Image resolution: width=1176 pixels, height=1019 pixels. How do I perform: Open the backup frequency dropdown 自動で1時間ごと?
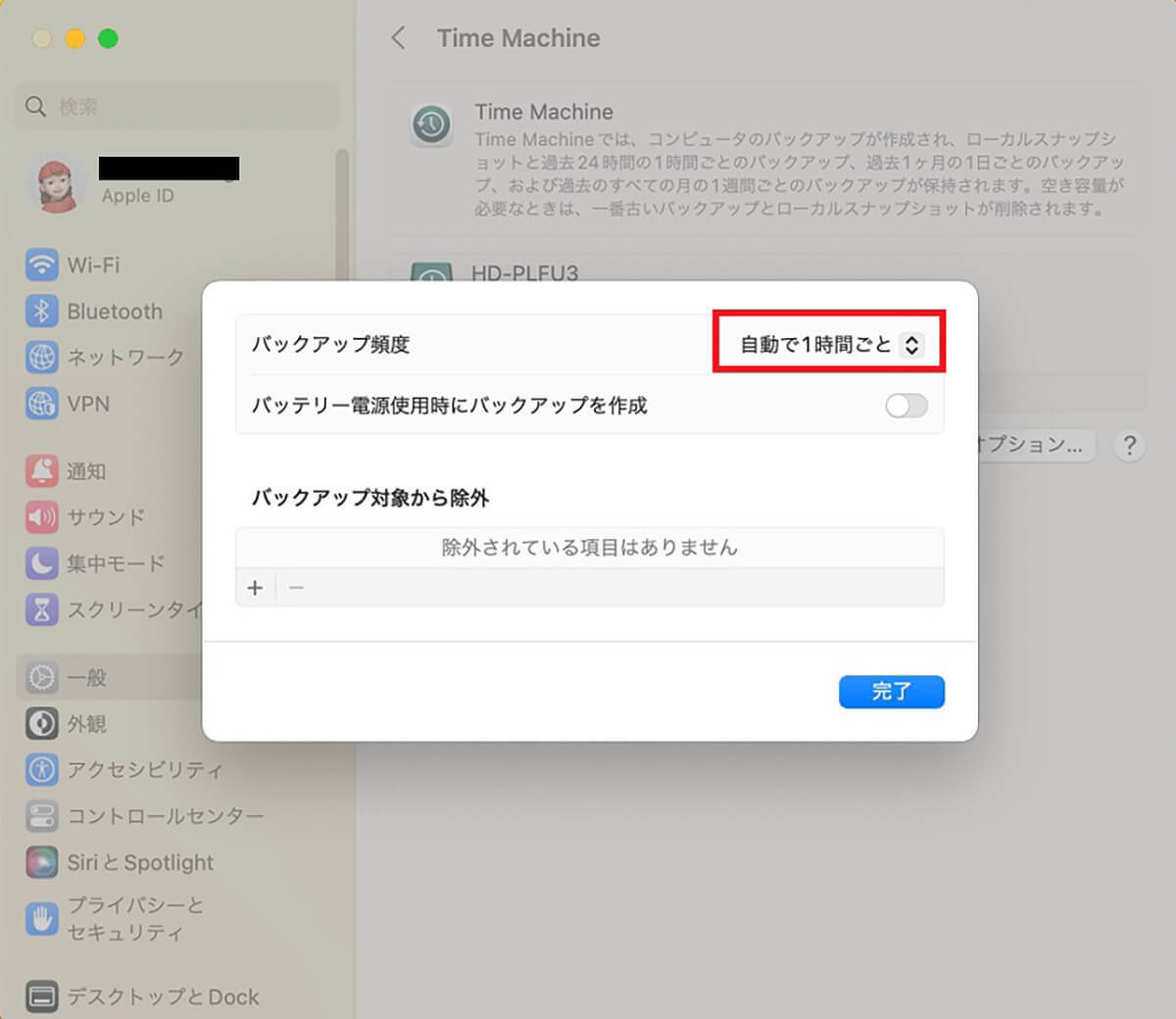[831, 344]
